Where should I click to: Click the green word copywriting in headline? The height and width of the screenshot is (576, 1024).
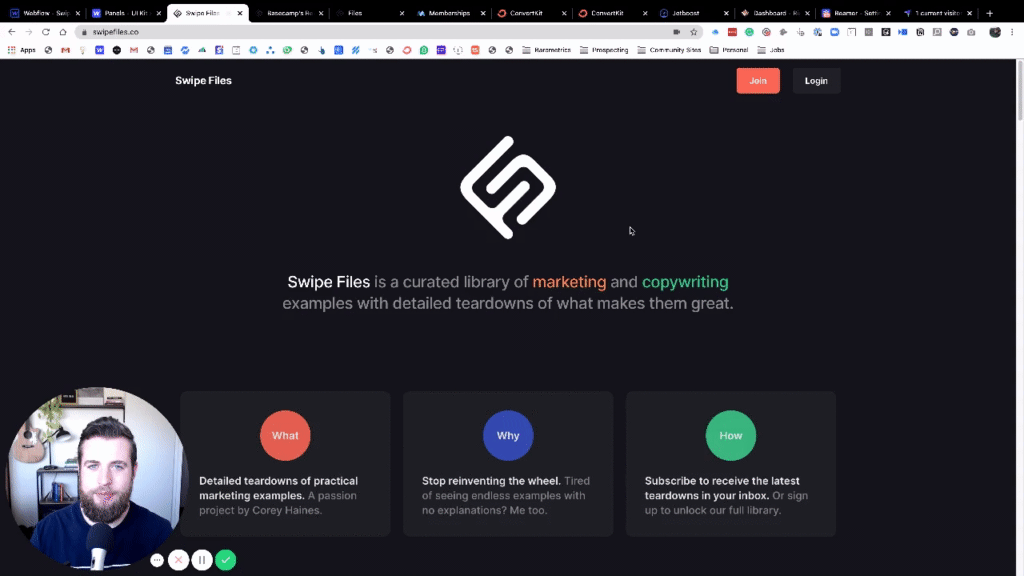tap(685, 282)
